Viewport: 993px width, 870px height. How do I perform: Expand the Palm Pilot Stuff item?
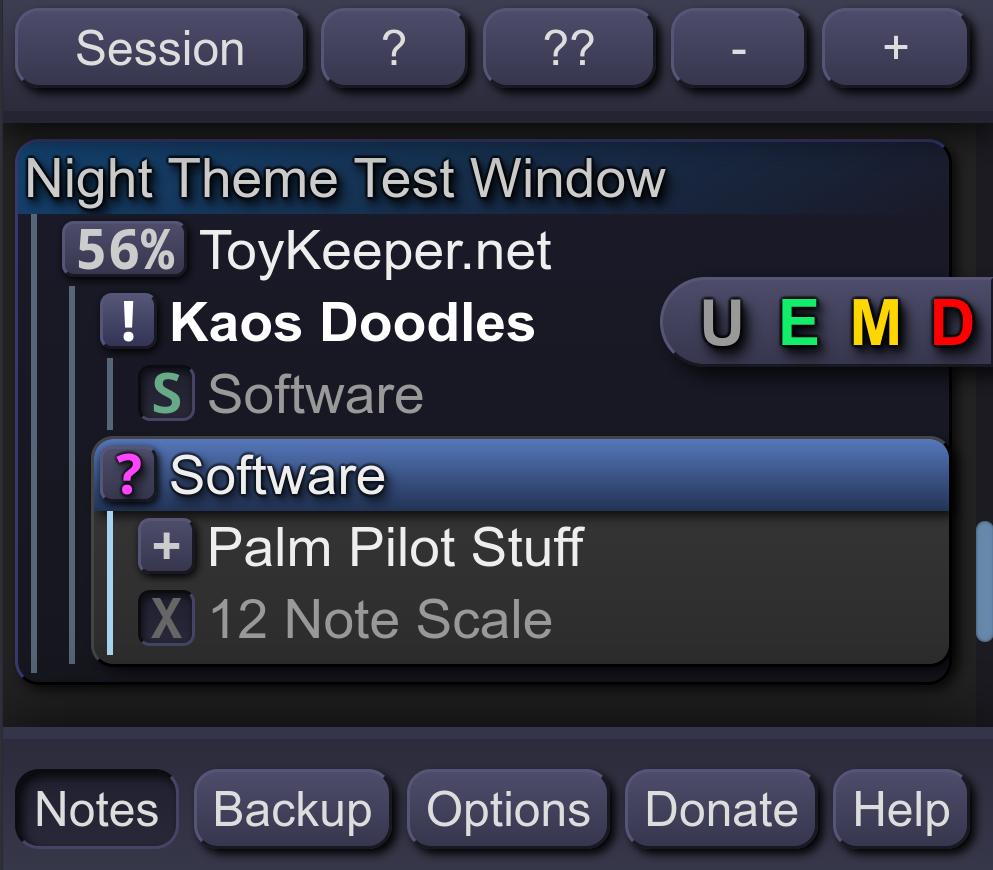[x=166, y=547]
